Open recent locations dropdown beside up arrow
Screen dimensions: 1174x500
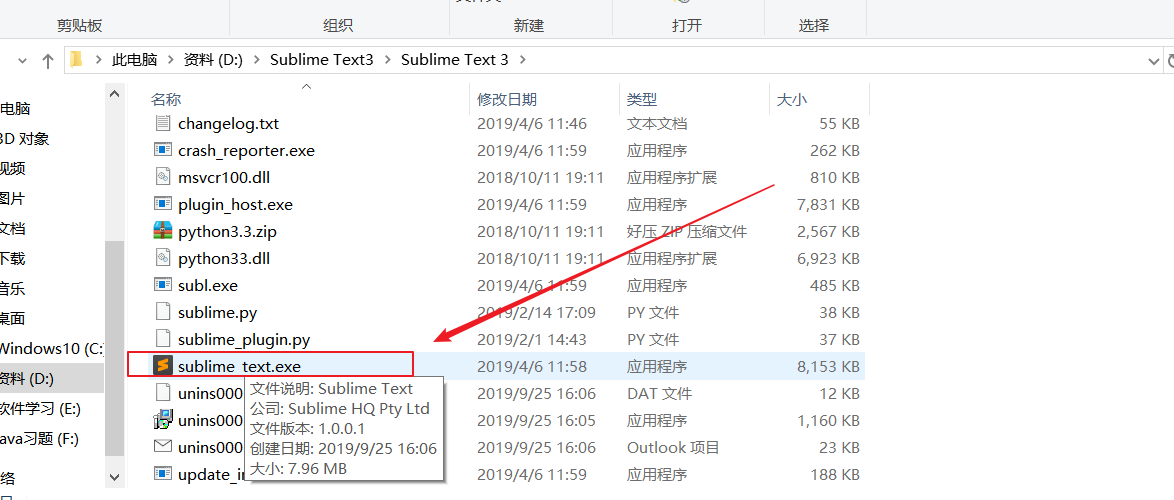(21, 60)
